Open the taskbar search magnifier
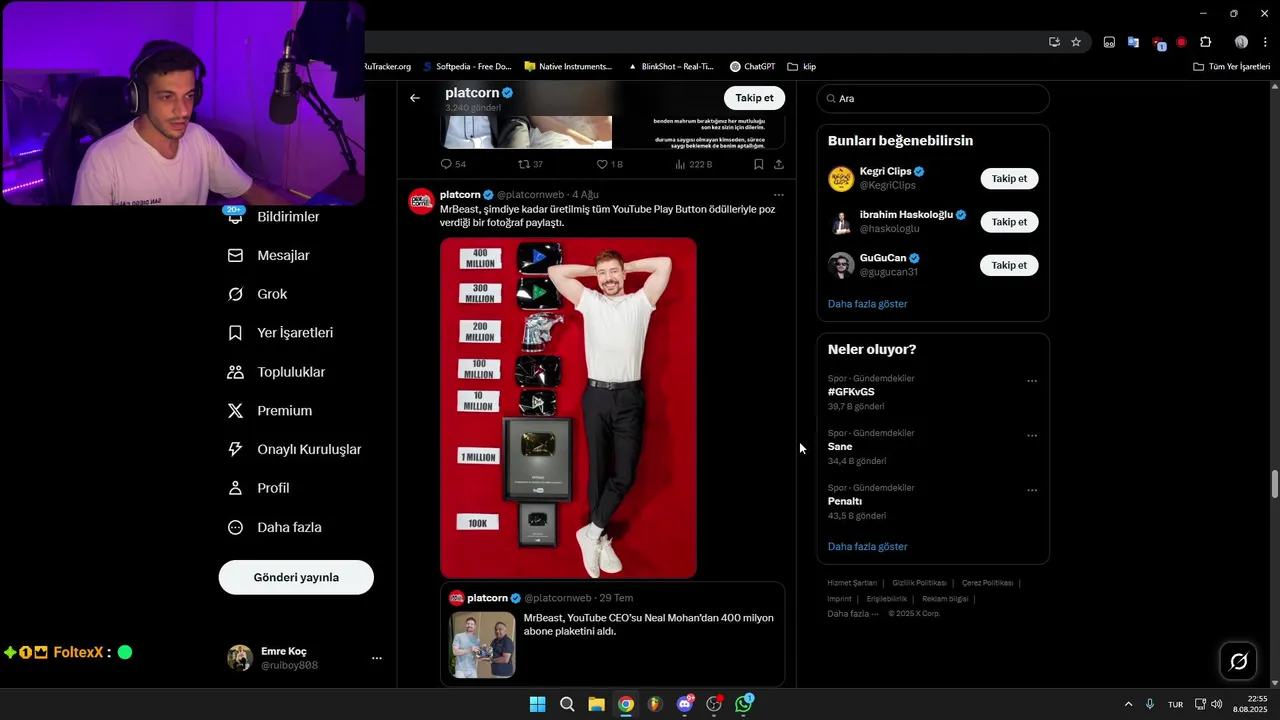The width and height of the screenshot is (1280, 720). 567,704
